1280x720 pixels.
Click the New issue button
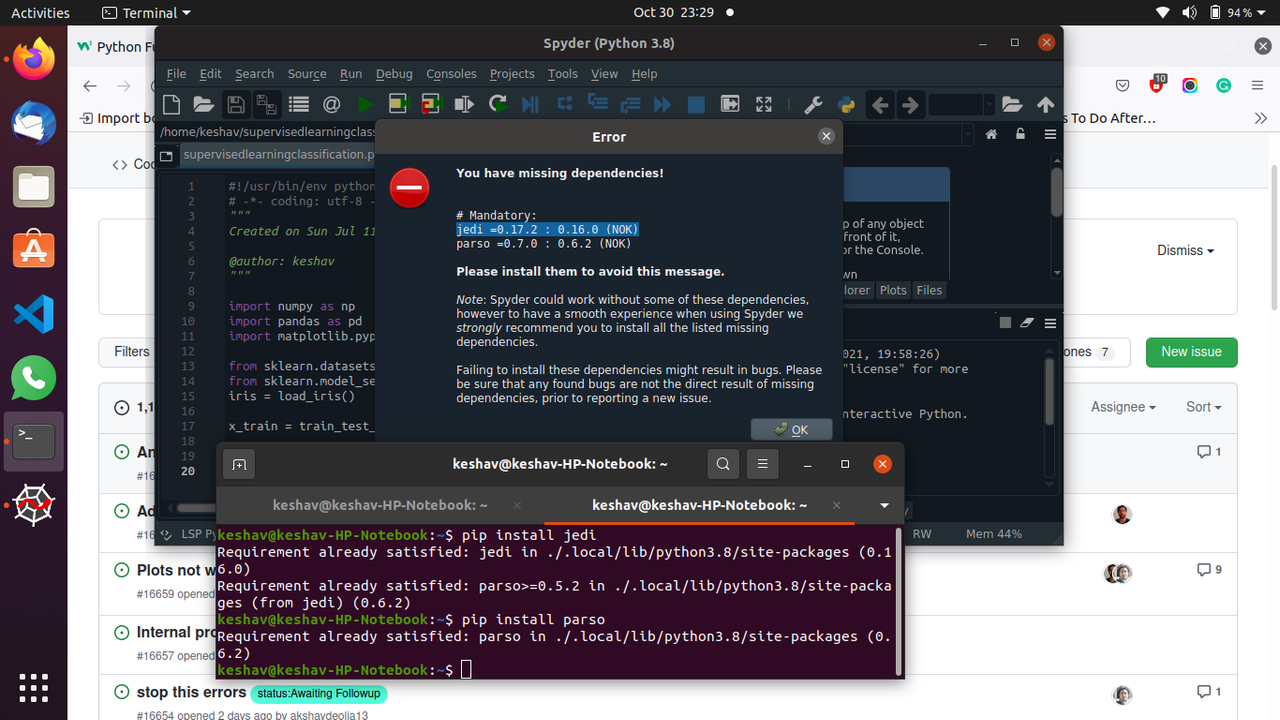(1191, 352)
